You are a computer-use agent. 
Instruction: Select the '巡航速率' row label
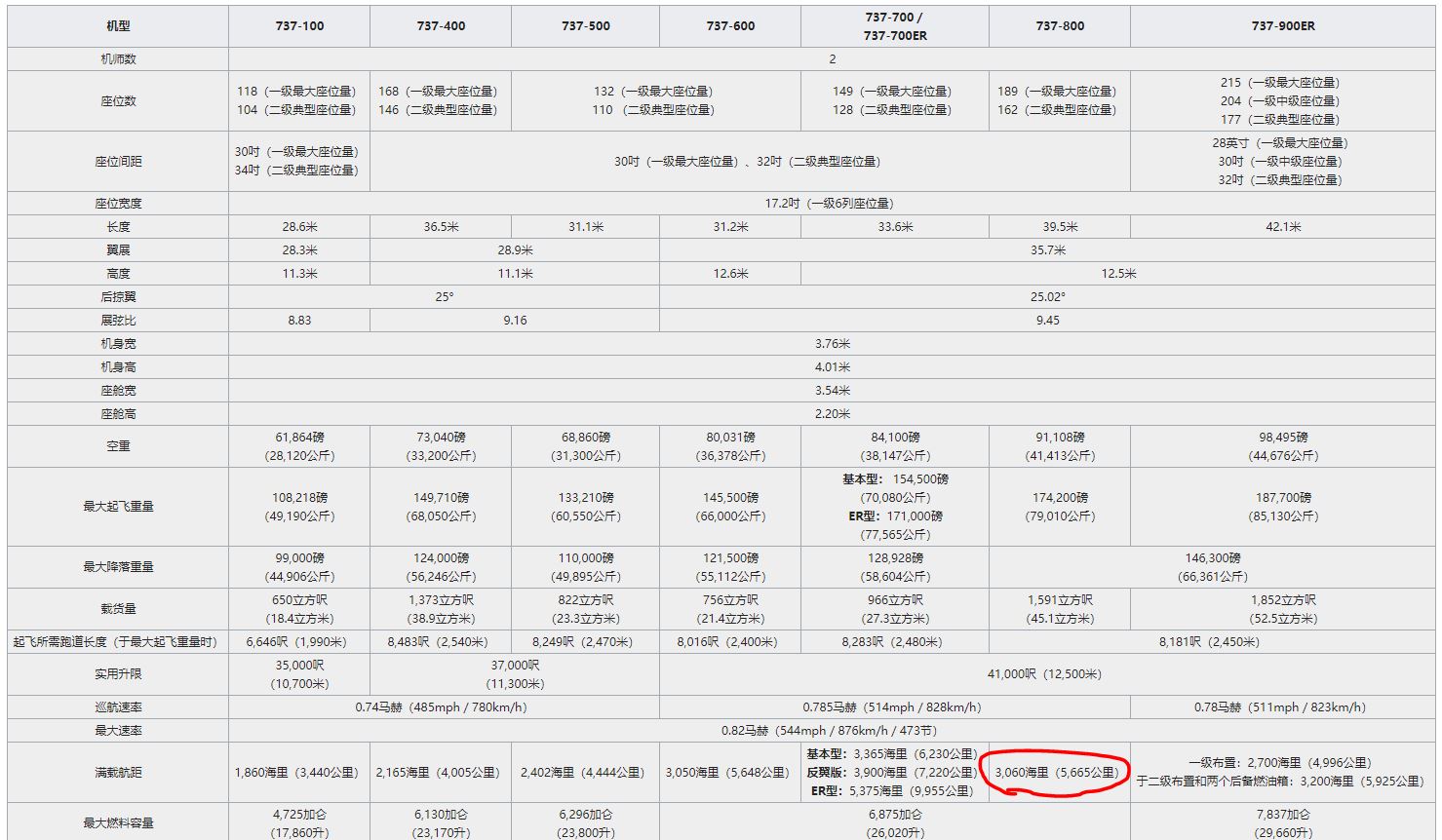118,706
